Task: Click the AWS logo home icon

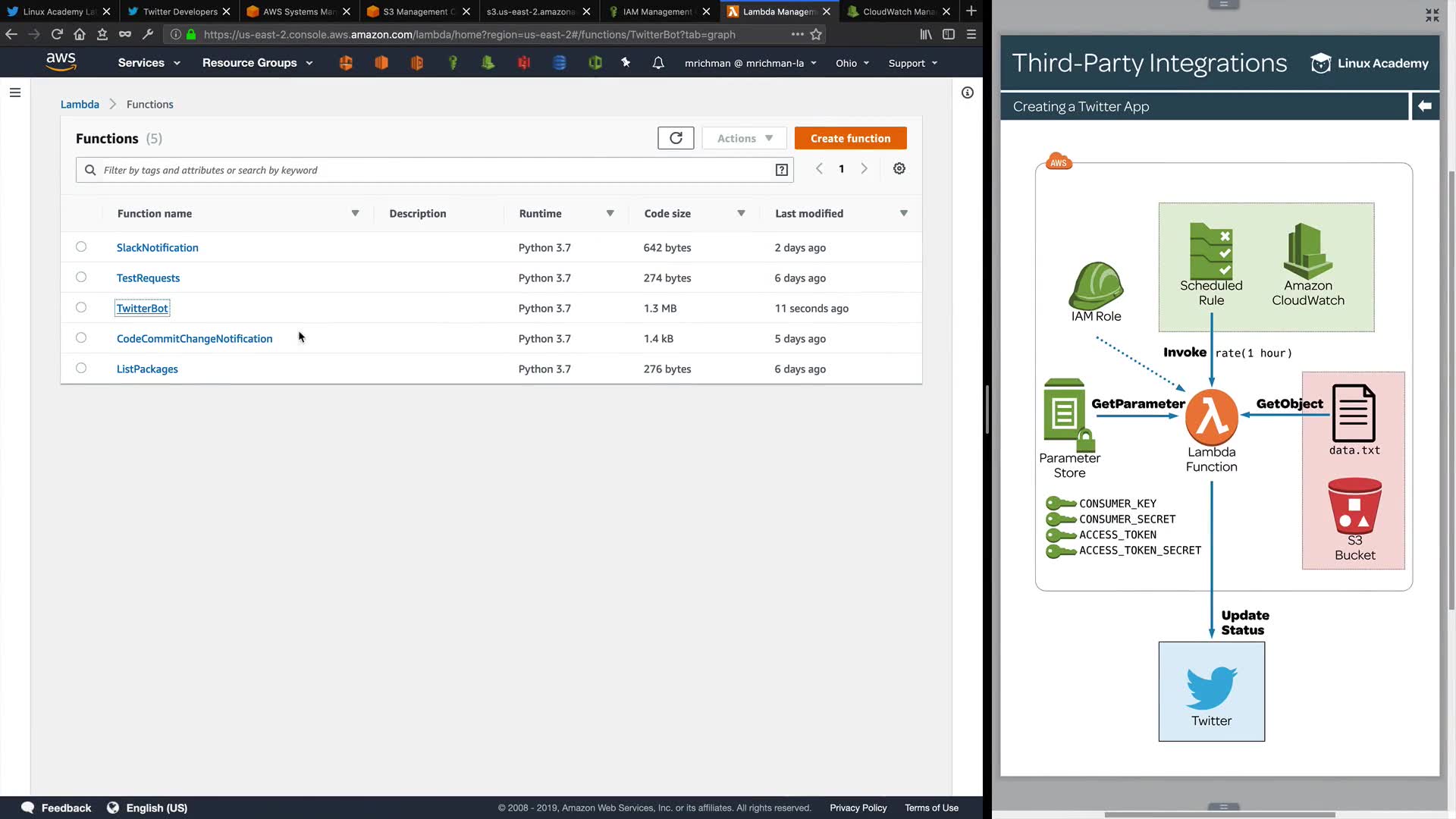Action: coord(61,61)
